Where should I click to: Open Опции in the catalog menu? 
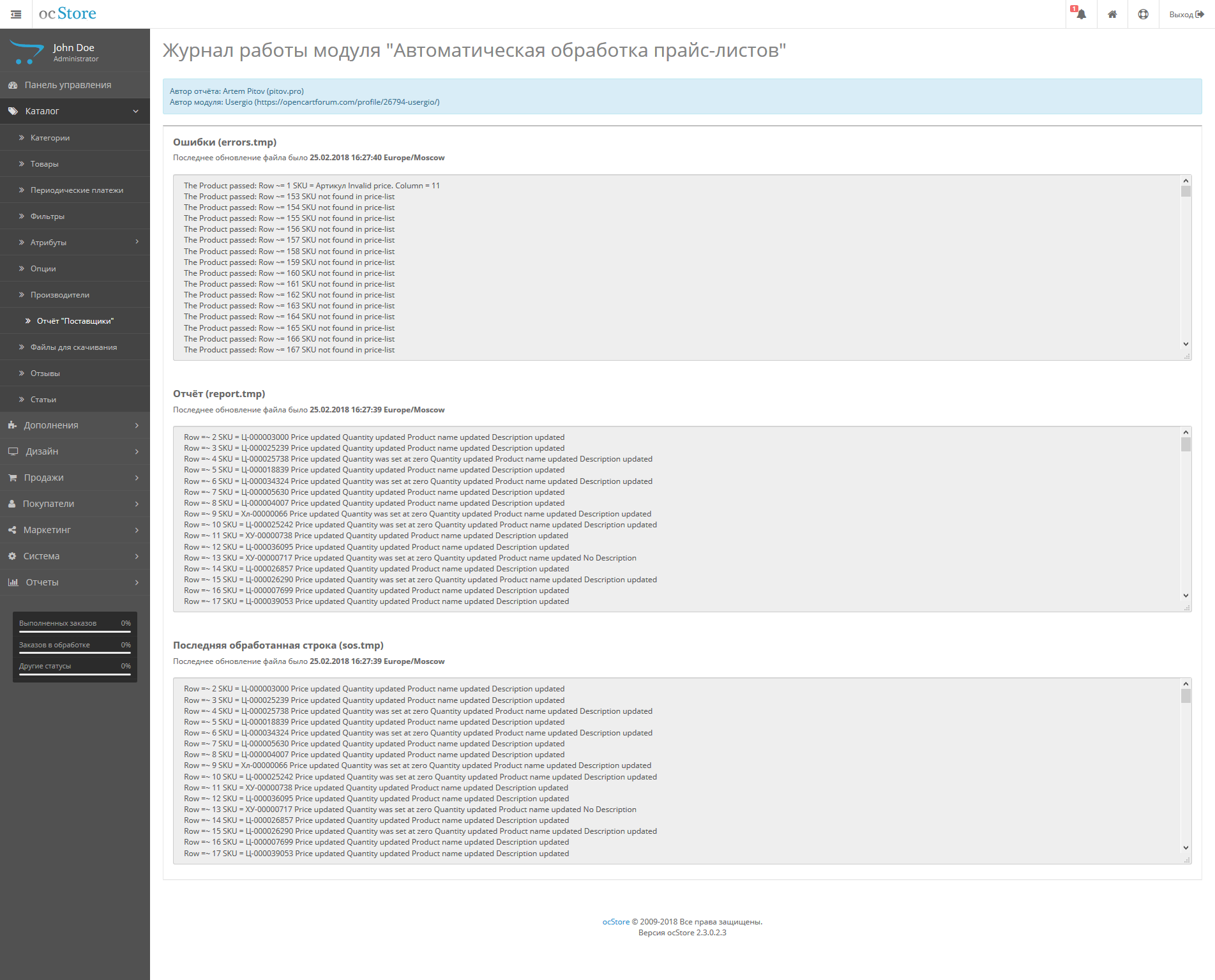(x=75, y=268)
